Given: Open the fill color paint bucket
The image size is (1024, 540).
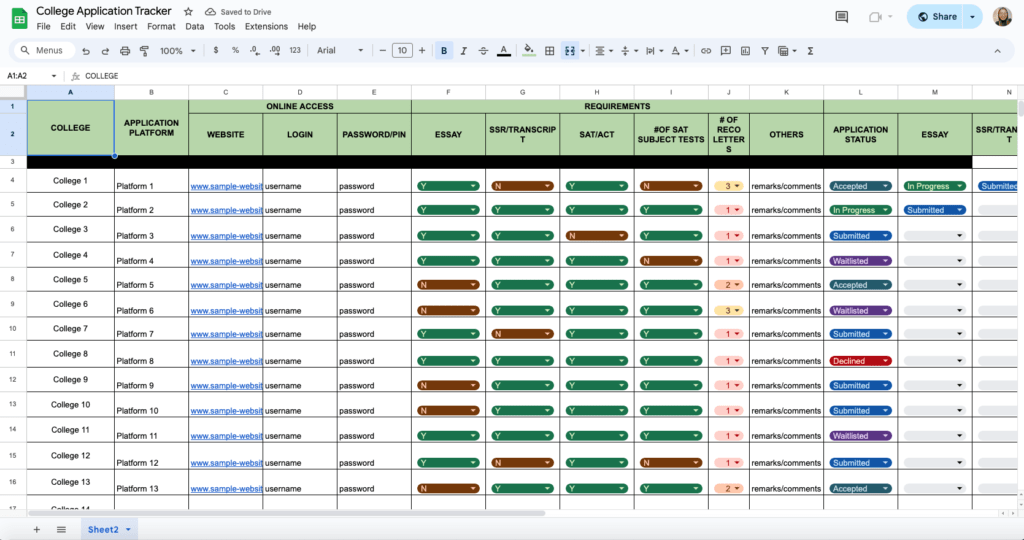Looking at the screenshot, I should click(x=529, y=51).
